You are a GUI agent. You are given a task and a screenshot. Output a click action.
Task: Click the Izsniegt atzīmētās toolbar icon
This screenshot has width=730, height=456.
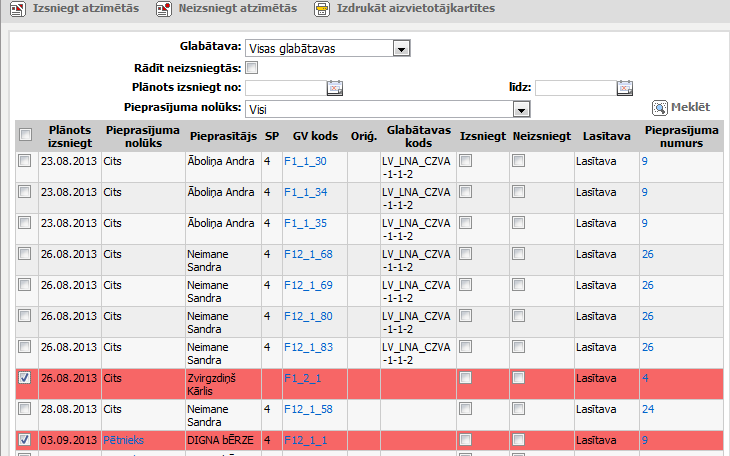tap(17, 9)
